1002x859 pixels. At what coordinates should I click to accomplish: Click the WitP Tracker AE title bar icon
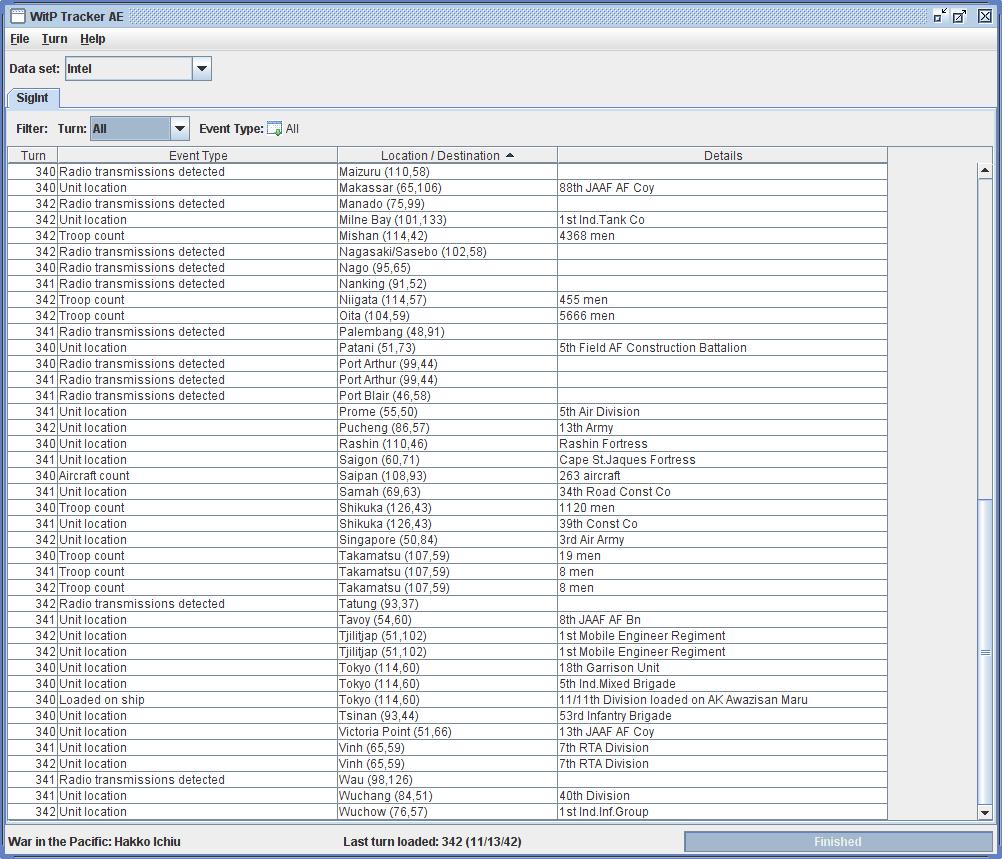pos(16,16)
